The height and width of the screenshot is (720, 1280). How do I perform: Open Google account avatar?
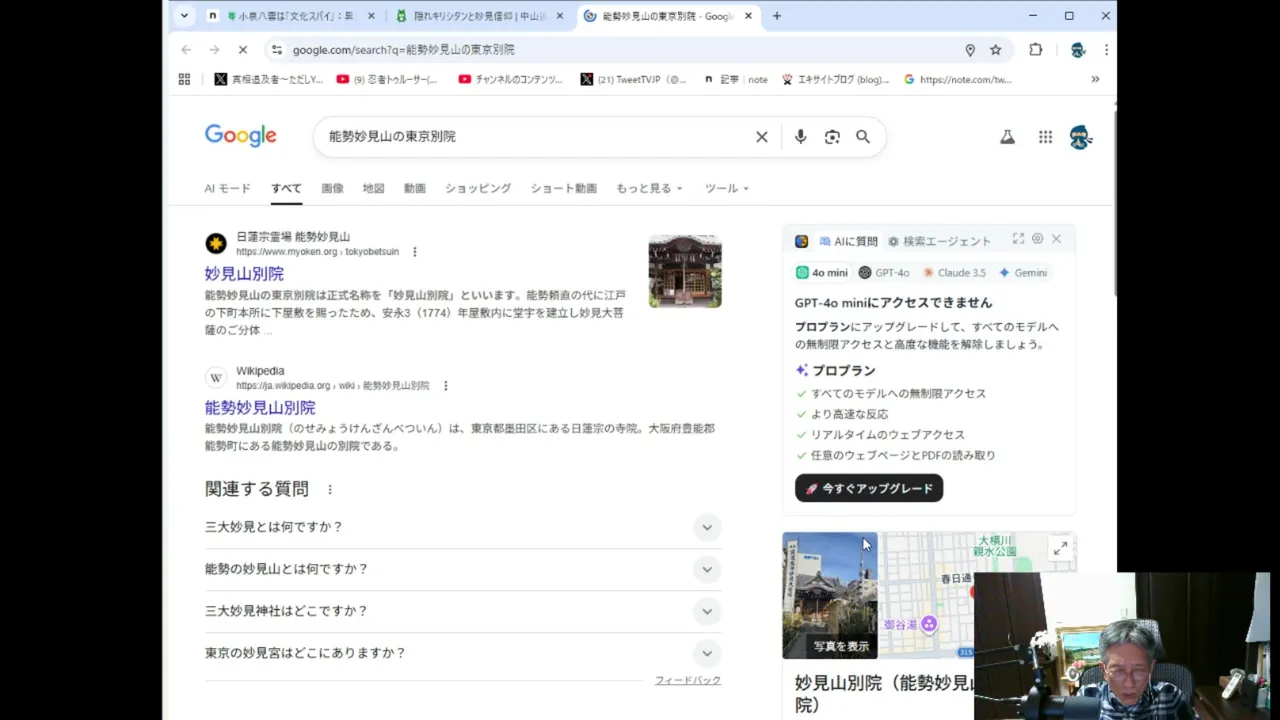1080,137
